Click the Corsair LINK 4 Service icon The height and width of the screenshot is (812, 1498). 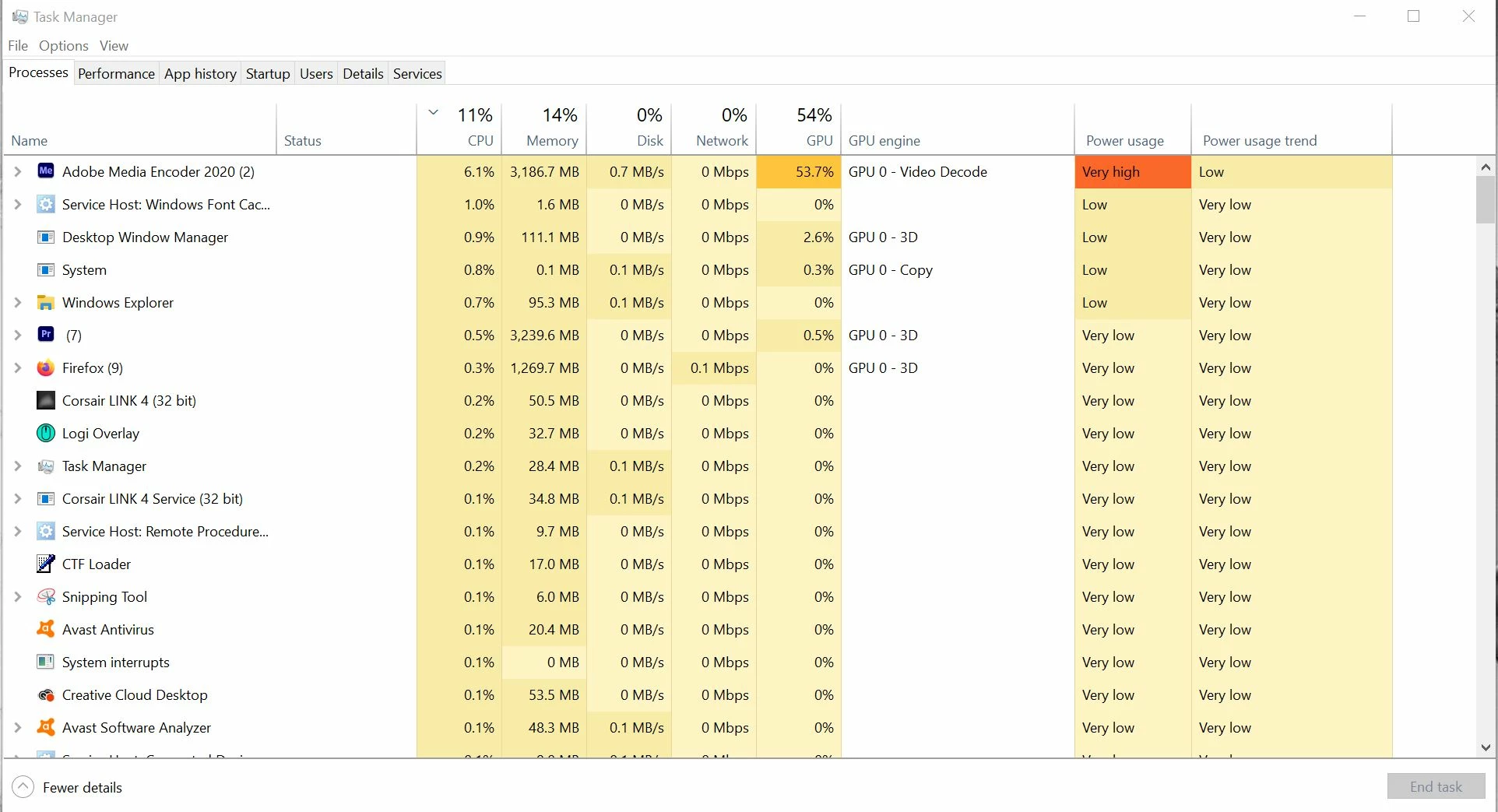click(x=46, y=498)
